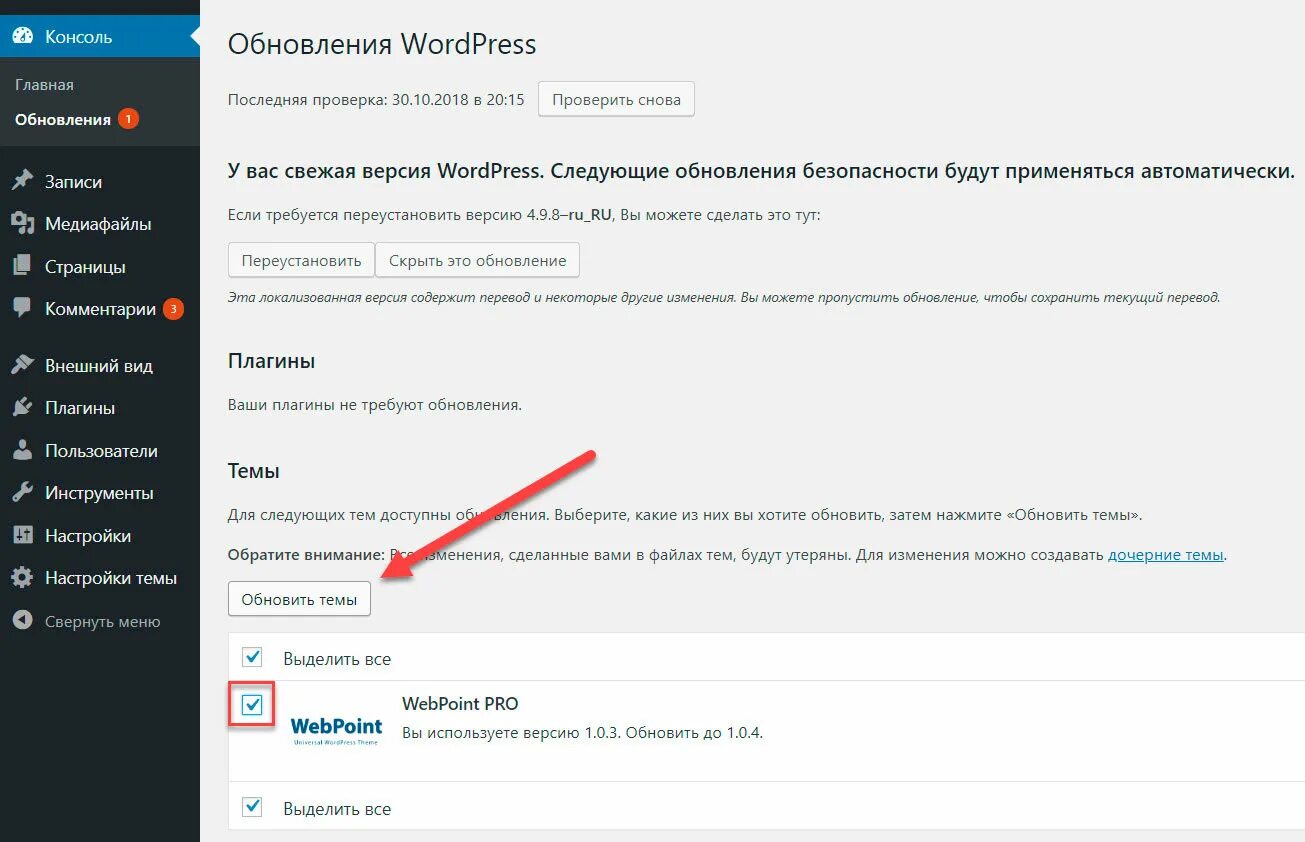1305x842 pixels.
Task: Click the Переустановить button
Action: coord(301,260)
